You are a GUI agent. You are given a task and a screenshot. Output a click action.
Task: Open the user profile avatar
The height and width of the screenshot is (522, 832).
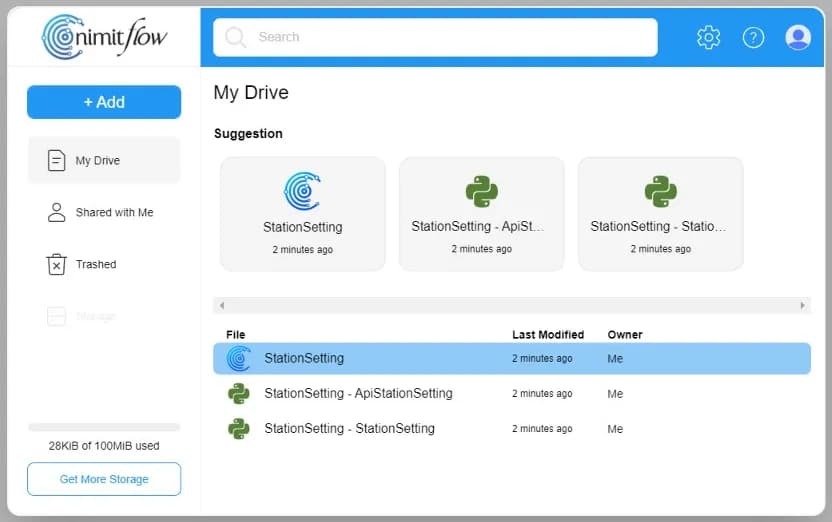[x=798, y=37]
